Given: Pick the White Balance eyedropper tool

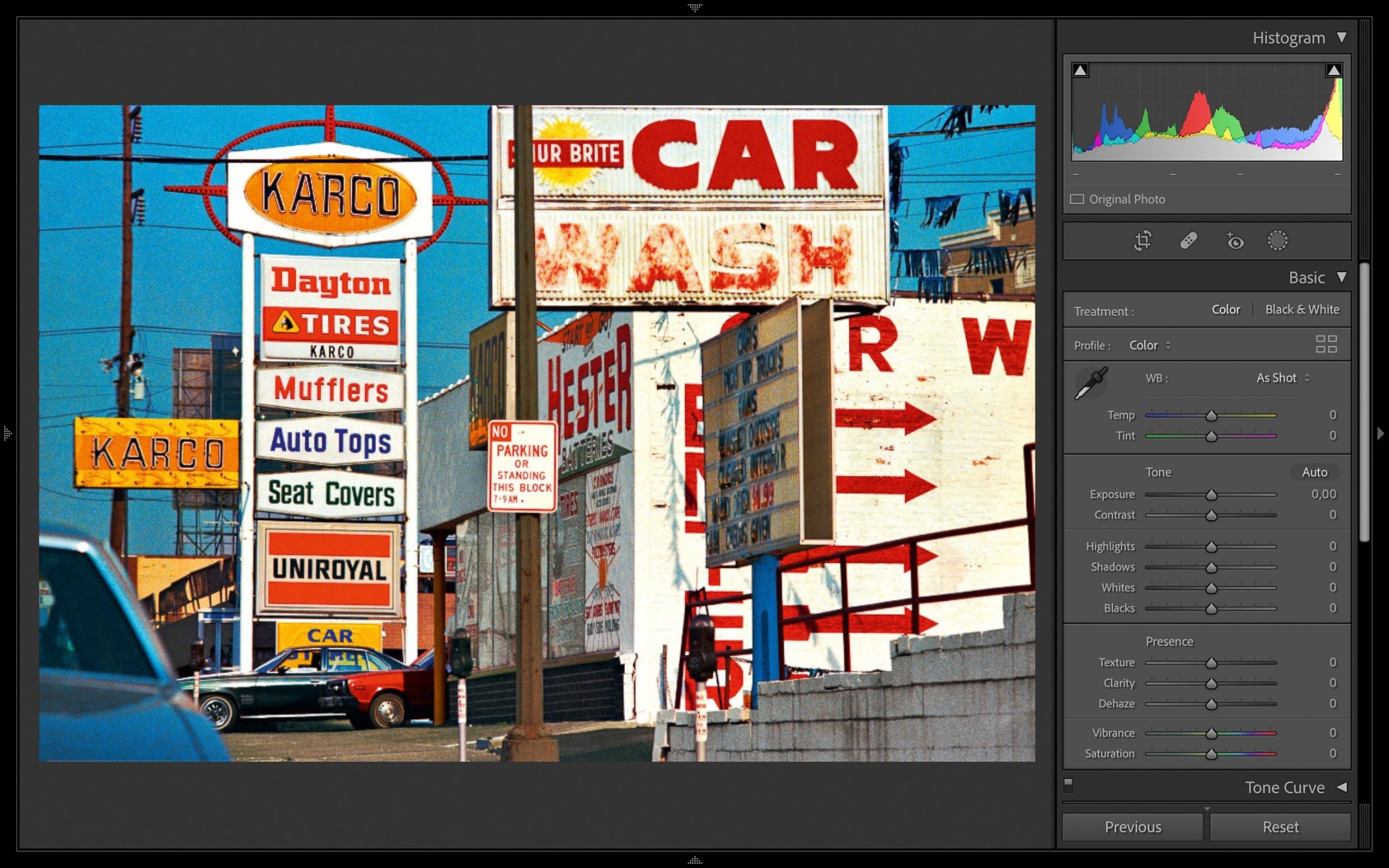Looking at the screenshot, I should 1091,383.
